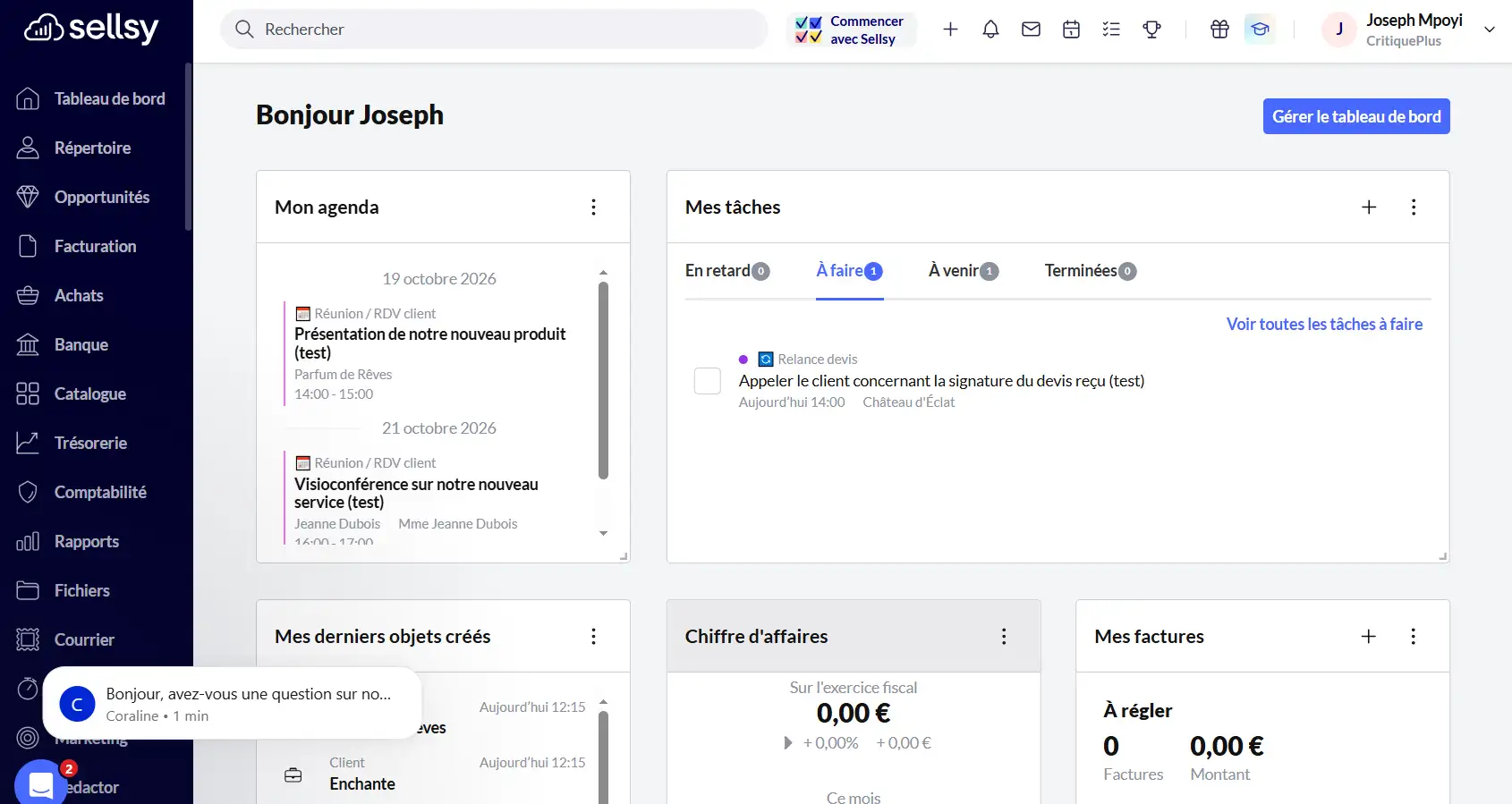Open Mes tâches three-dot options menu
1512x804 pixels.
click(x=1414, y=207)
